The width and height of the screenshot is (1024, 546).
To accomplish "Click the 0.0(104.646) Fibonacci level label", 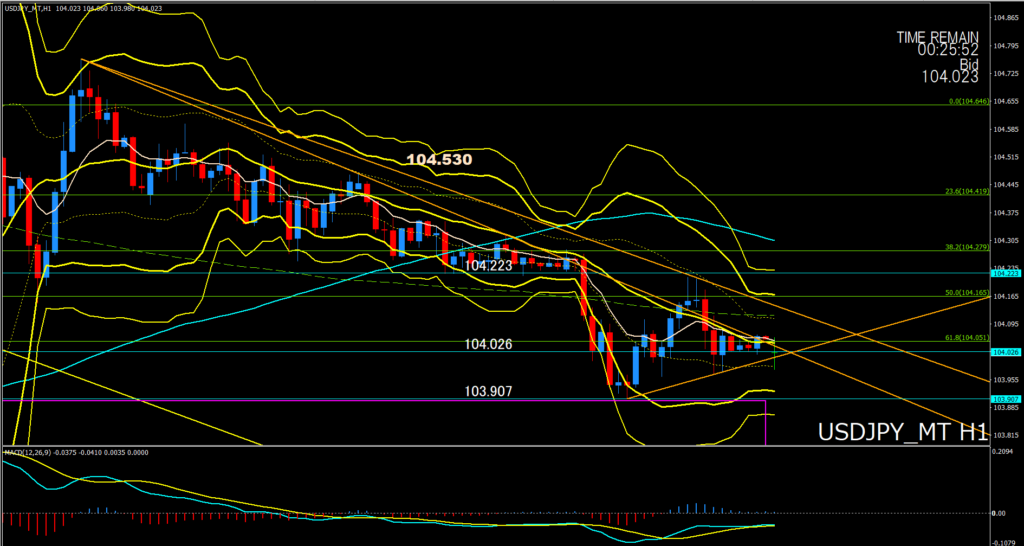I will (x=968, y=101).
